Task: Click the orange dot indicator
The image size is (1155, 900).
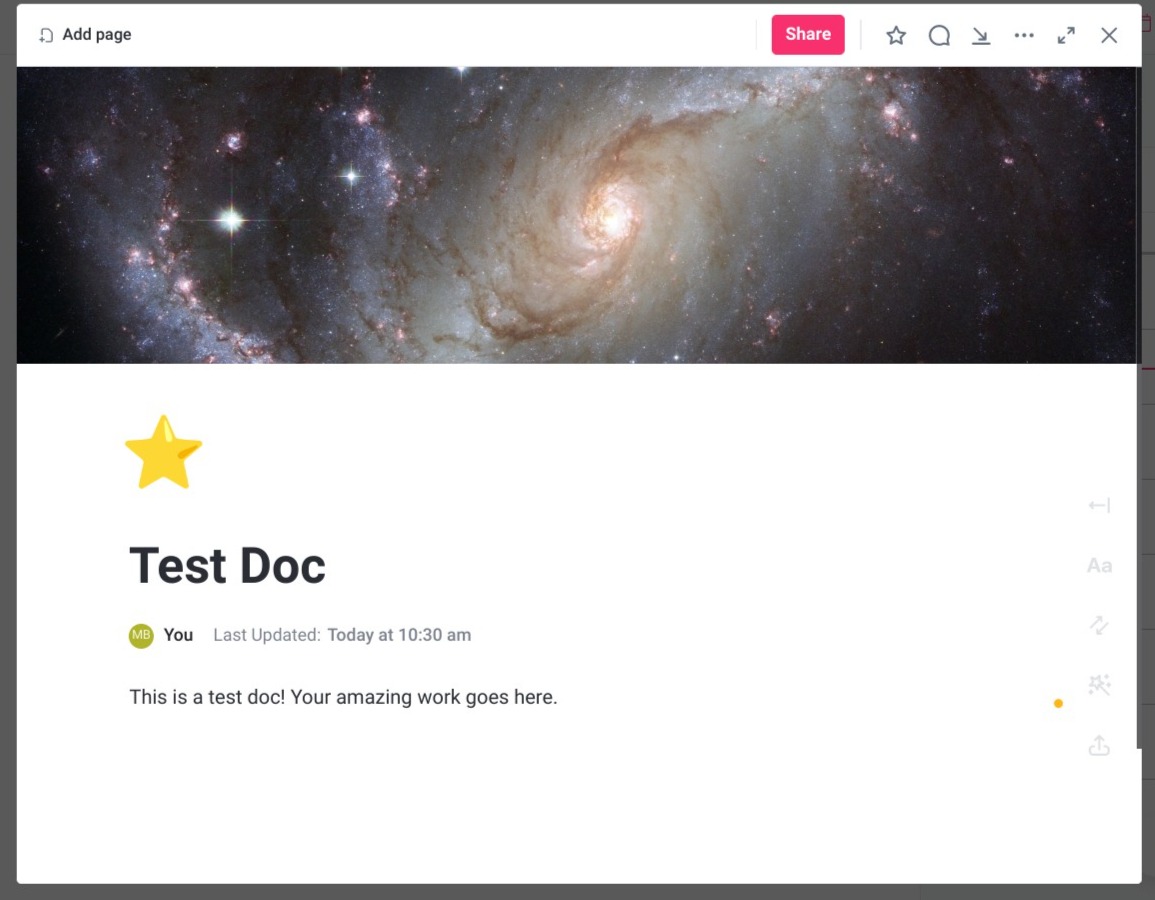Action: coord(1058,703)
